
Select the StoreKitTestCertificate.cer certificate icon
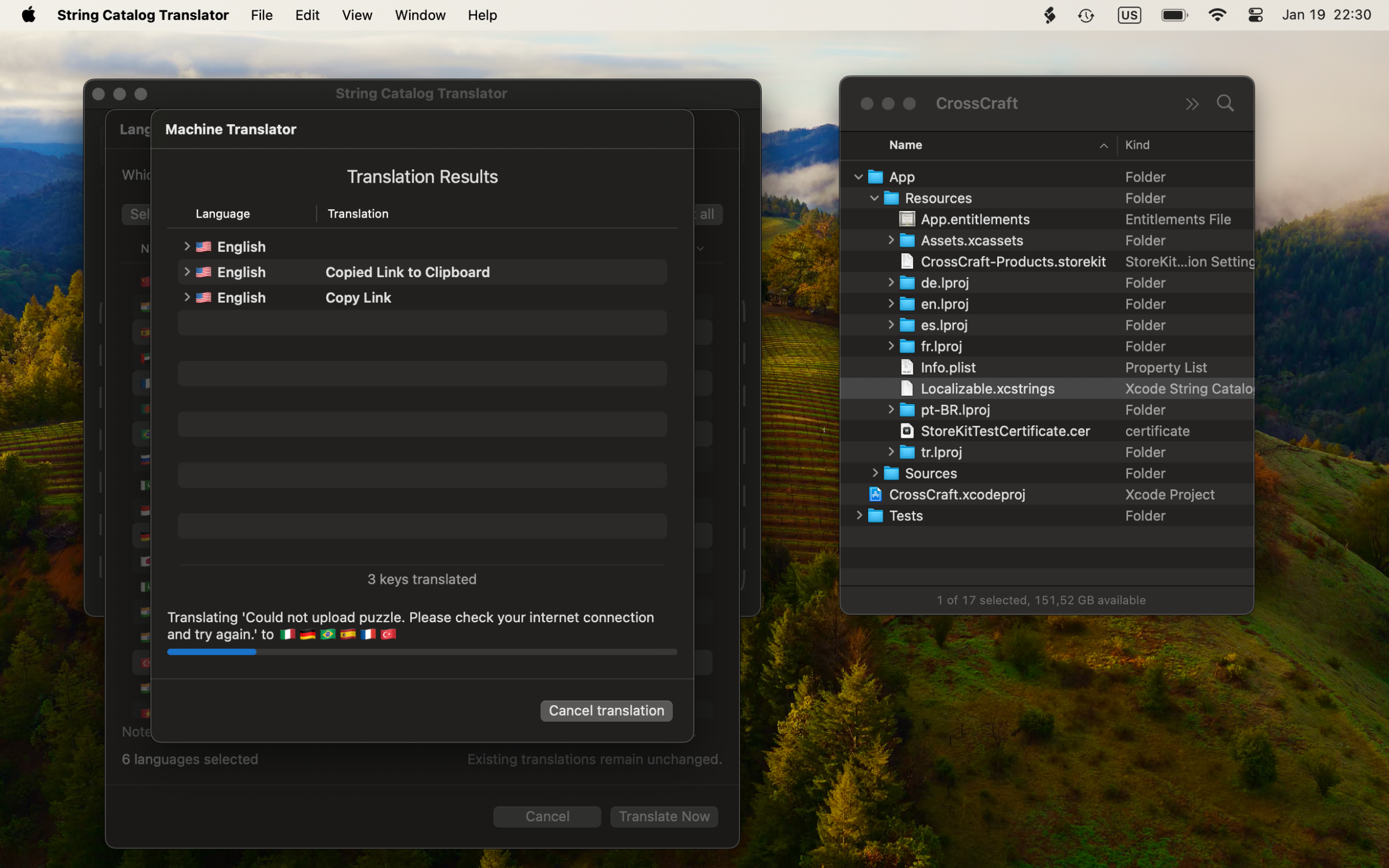(x=907, y=431)
